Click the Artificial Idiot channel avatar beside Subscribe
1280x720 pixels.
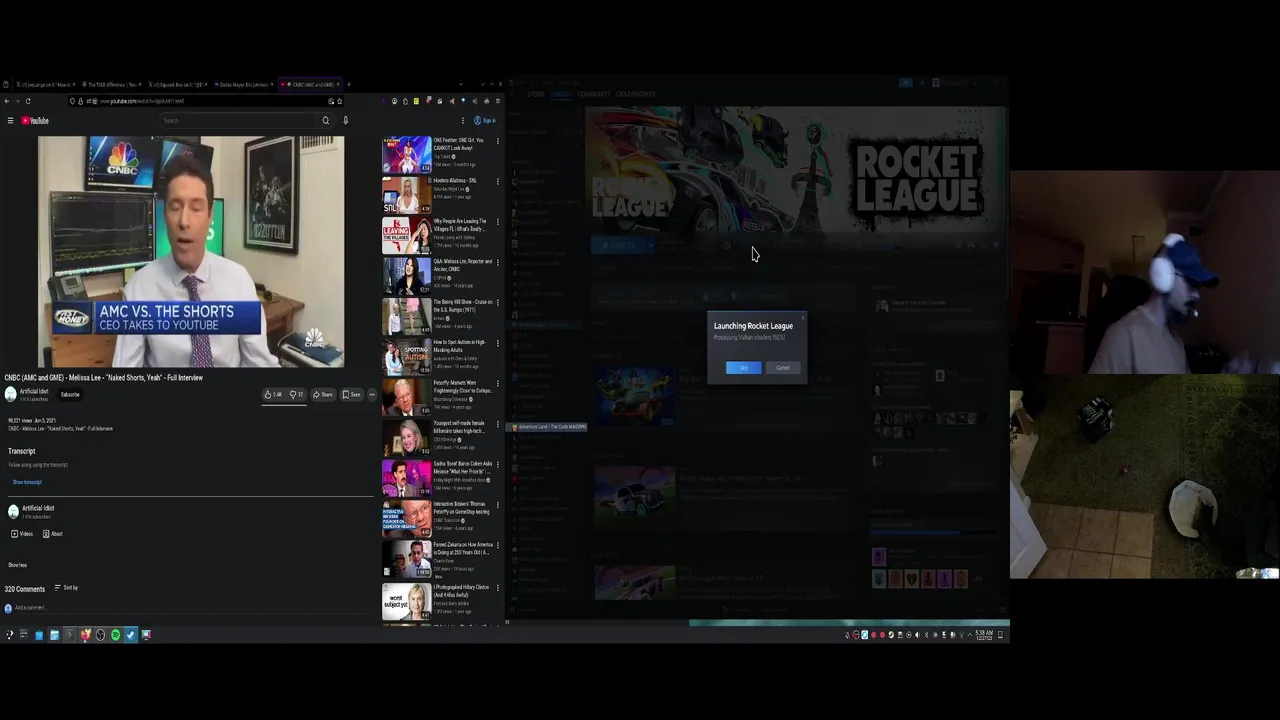(x=11, y=394)
